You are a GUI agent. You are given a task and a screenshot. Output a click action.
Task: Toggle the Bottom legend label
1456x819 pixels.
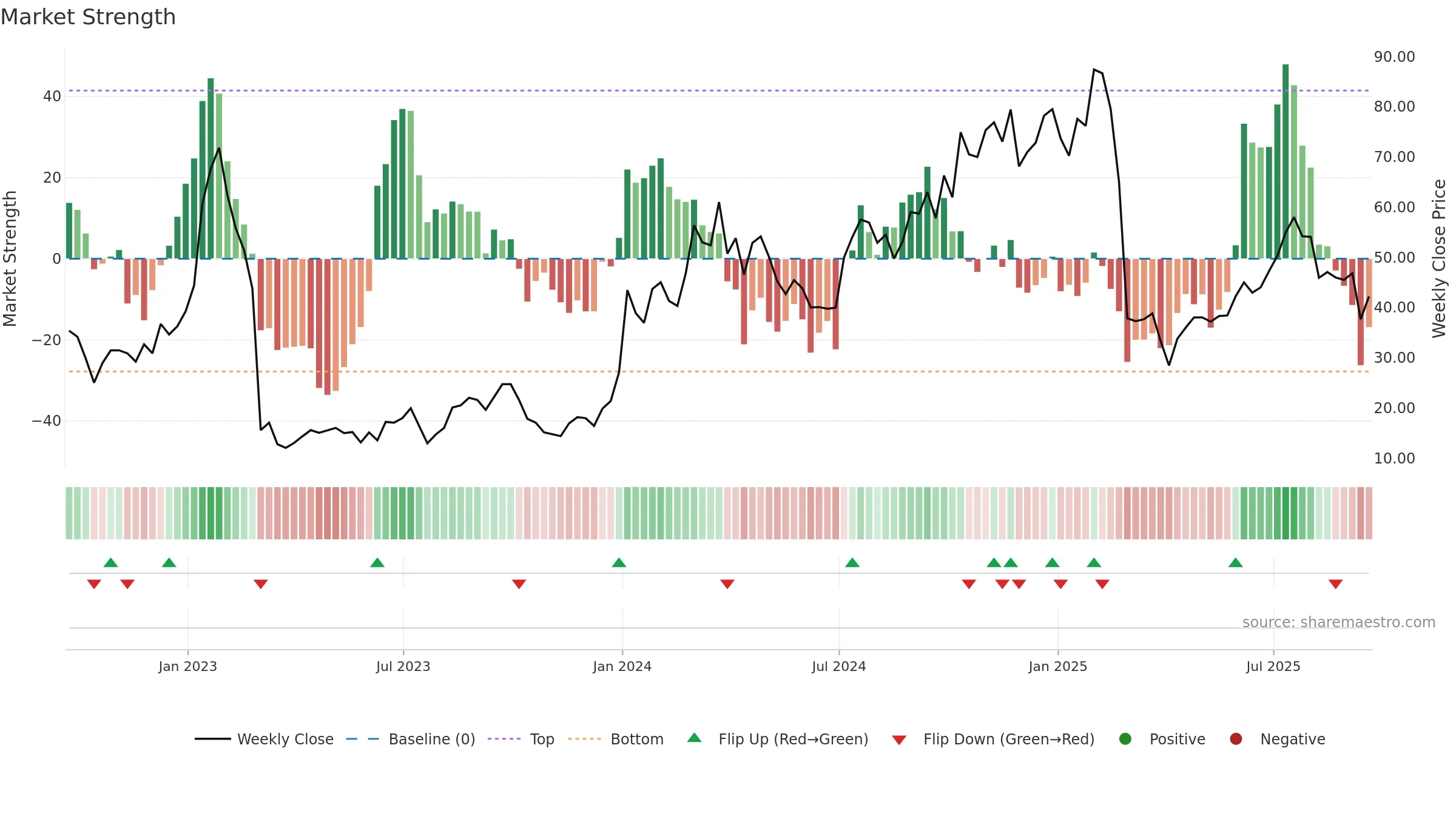pos(637,740)
